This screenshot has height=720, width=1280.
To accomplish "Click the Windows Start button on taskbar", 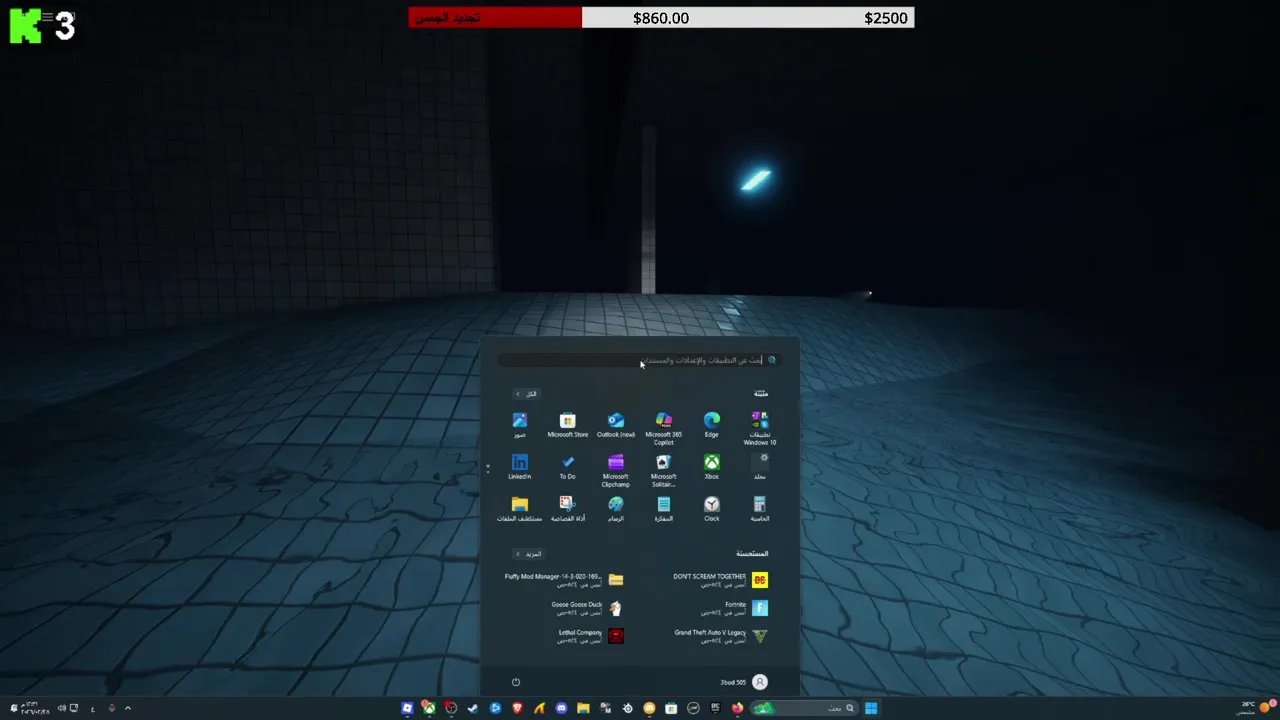I will coord(871,708).
